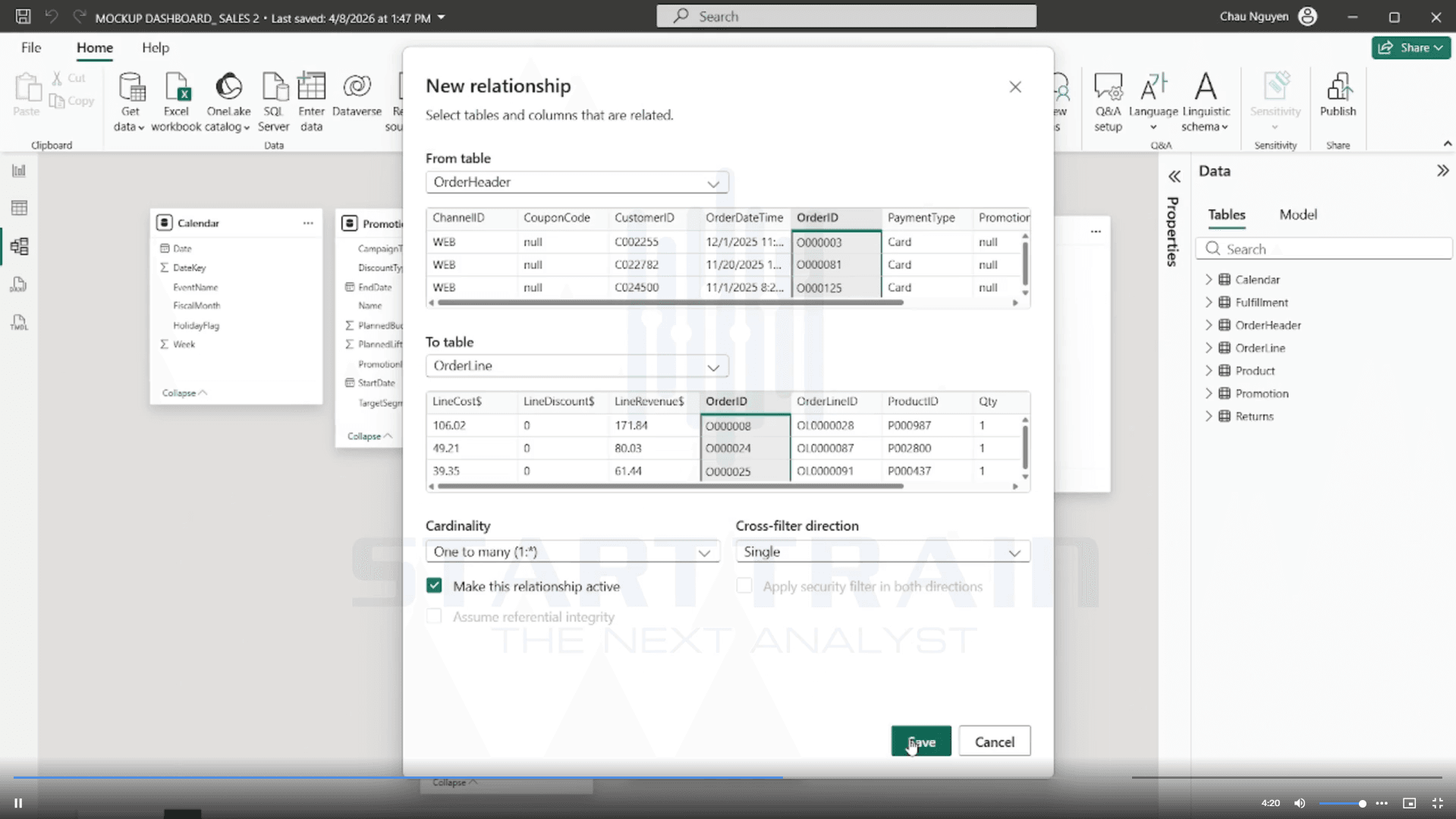Click user account avatar icon
The height and width of the screenshot is (819, 1456).
1307,16
